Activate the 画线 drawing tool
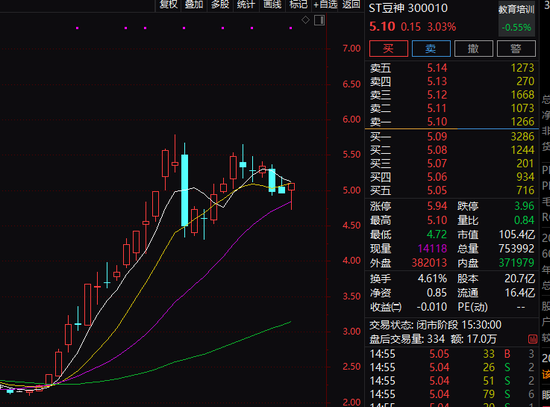This screenshot has height=407, width=550. click(273, 5)
